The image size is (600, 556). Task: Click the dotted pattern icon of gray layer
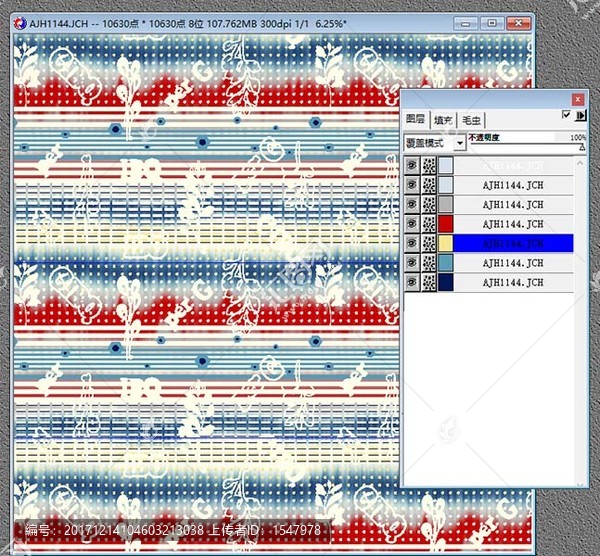click(429, 204)
